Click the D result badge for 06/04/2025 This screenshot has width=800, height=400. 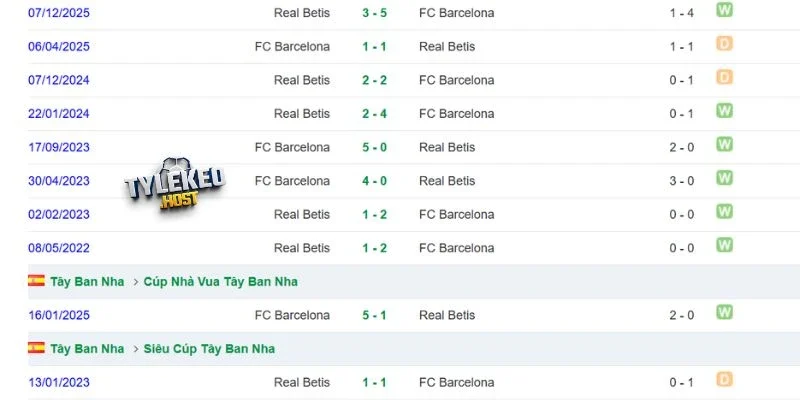tap(724, 43)
